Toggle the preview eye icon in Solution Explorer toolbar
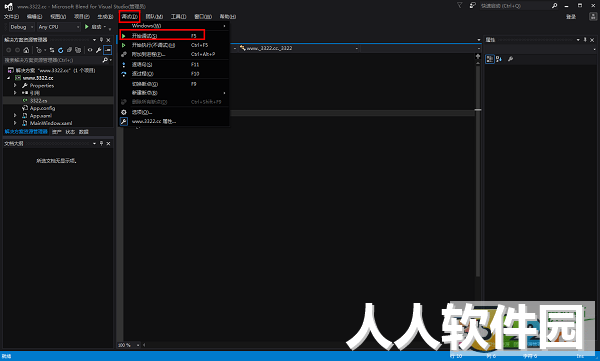This screenshot has width=600, height=361. 90,50
